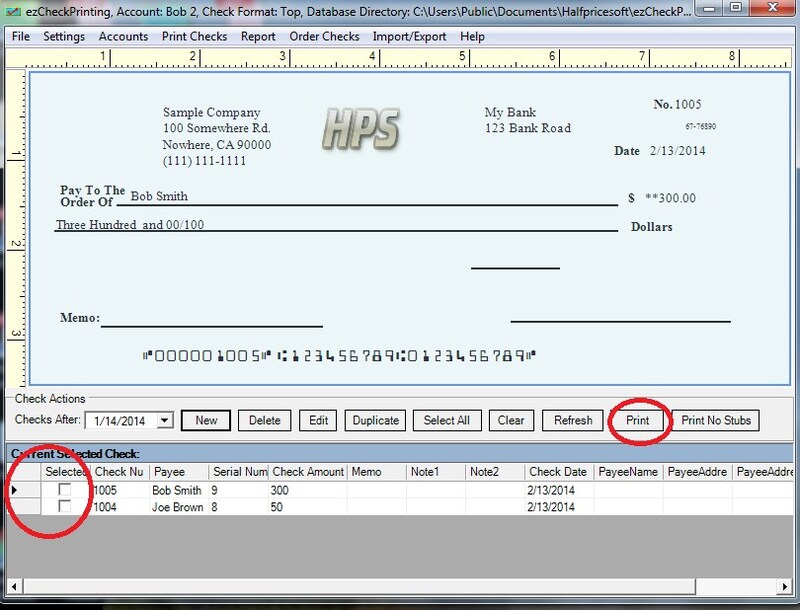Expand the Checks After date dropdown
Screen dimensions: 800x610
click(x=165, y=421)
